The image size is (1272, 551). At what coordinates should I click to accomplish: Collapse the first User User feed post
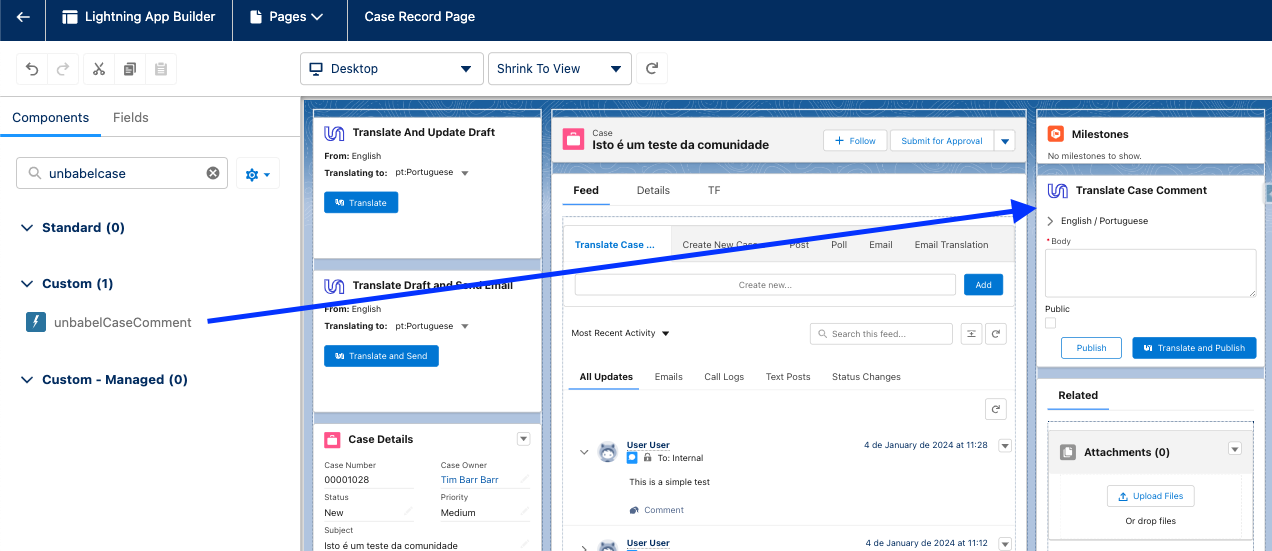(585, 452)
